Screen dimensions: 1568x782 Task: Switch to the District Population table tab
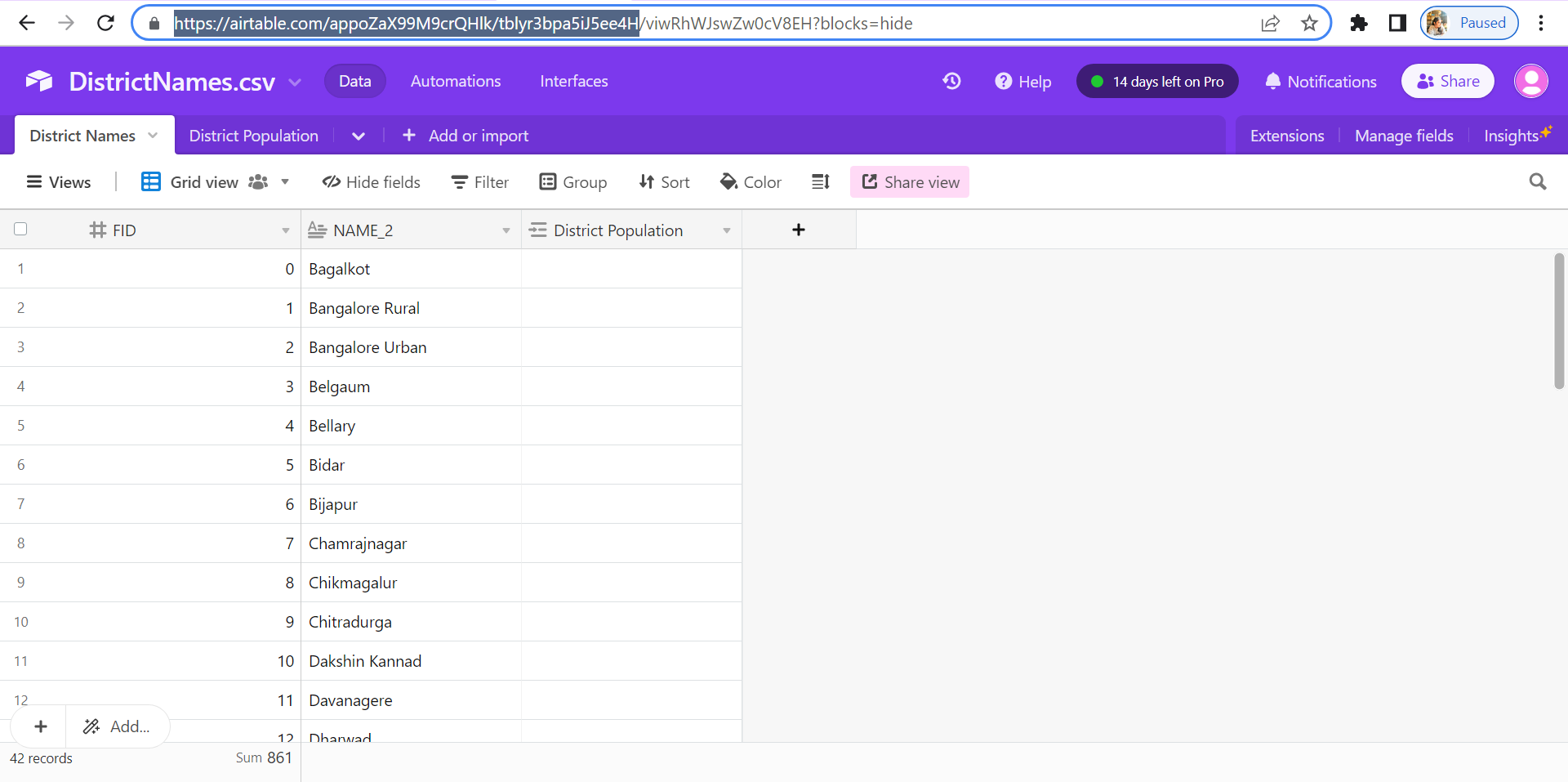coord(253,136)
